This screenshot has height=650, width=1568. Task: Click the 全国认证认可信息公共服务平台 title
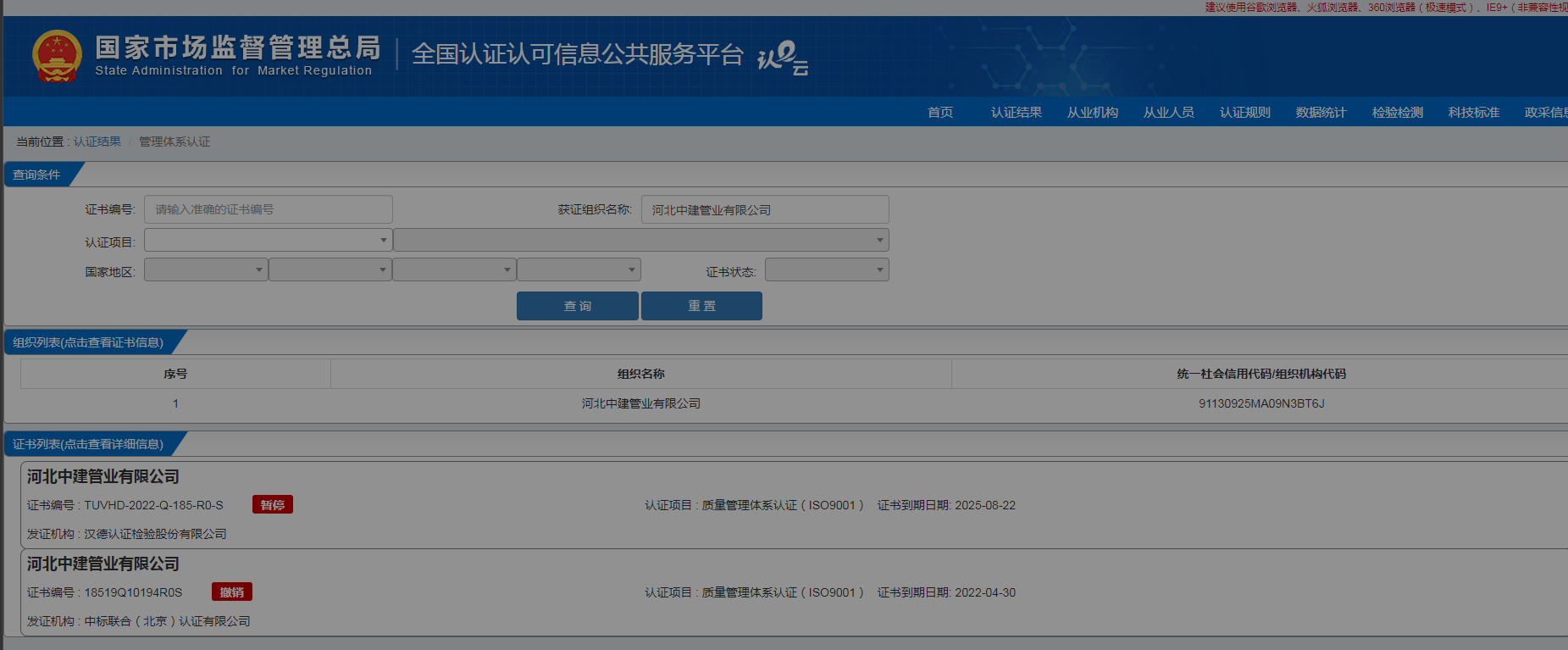578,54
